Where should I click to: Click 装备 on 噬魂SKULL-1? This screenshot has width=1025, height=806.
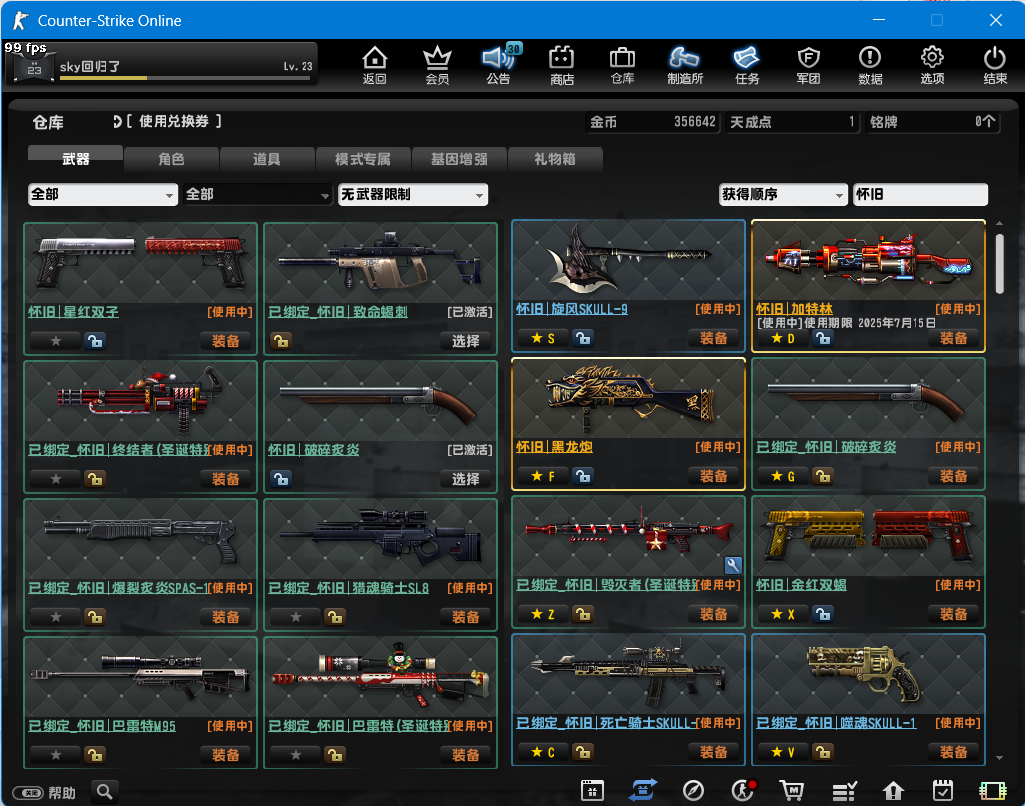(x=953, y=752)
